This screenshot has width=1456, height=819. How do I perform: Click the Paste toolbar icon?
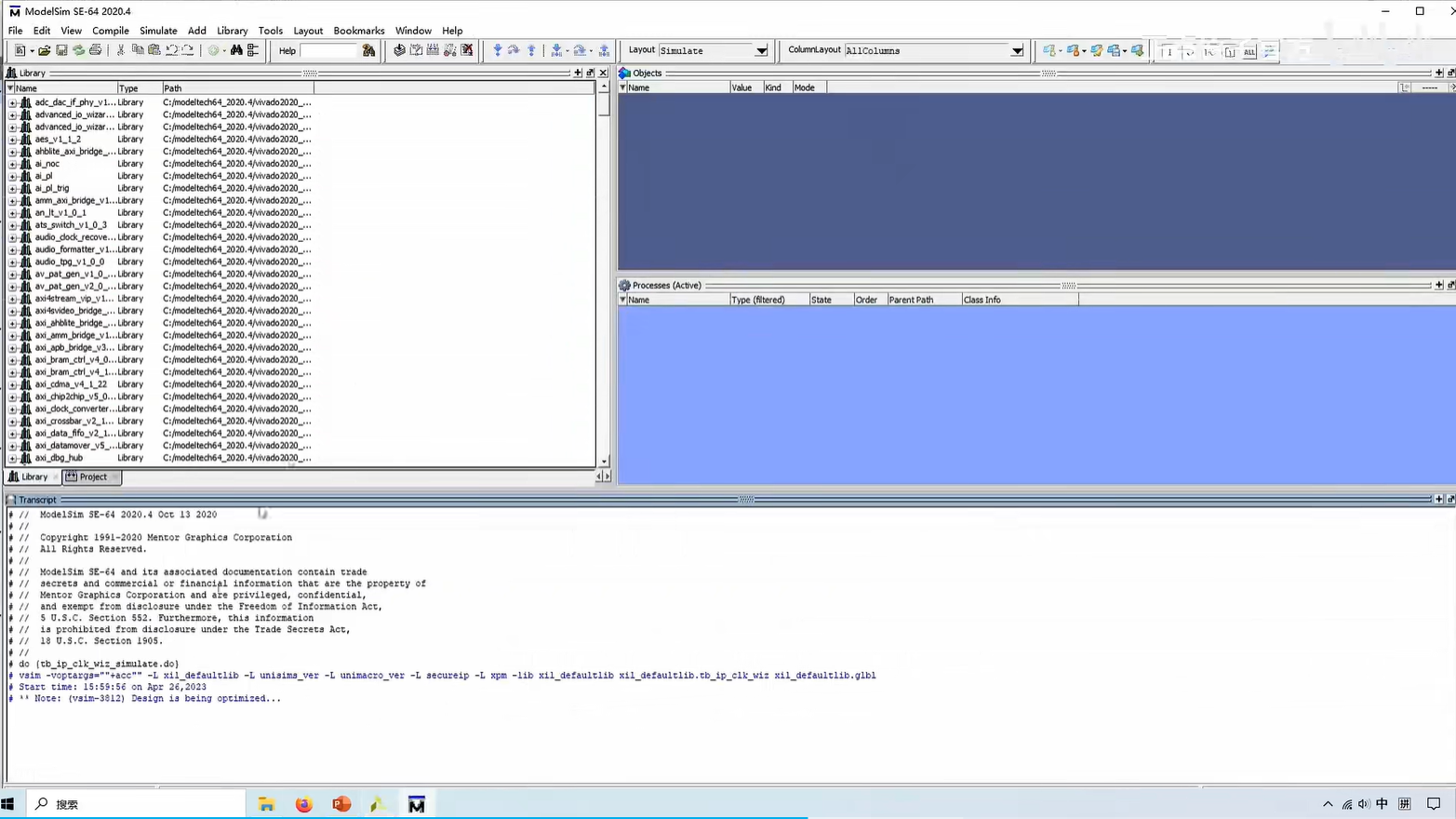154,50
